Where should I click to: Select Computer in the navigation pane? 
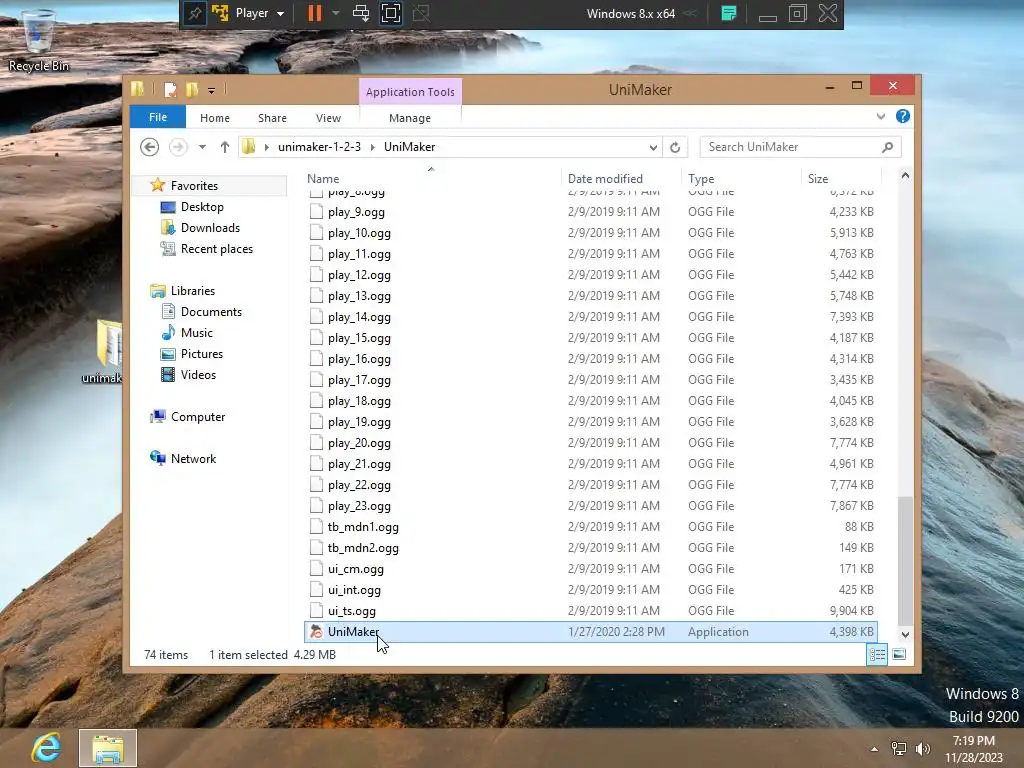[x=197, y=417]
